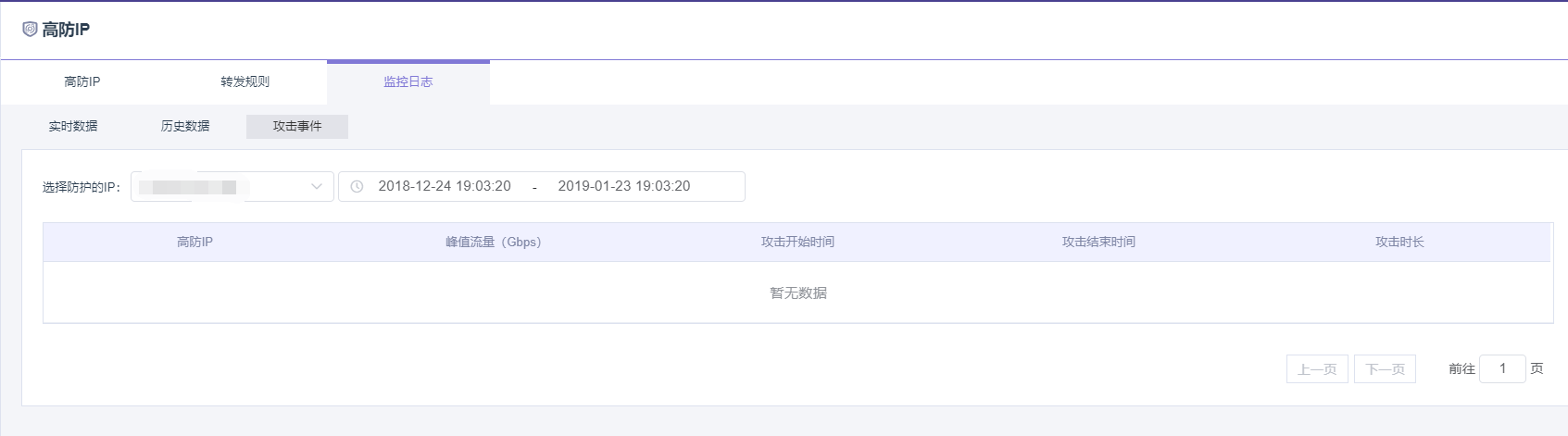Click the 高防IP column header
This screenshot has height=436, width=1568.
194,242
